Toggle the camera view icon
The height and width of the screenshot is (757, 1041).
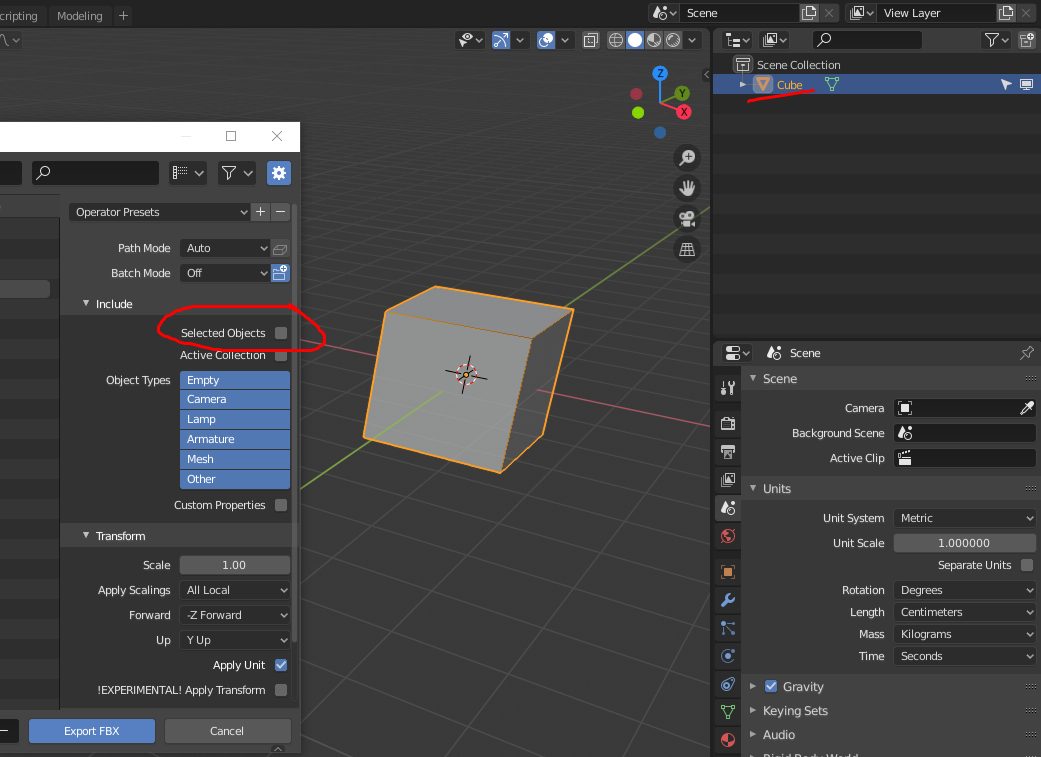pyautogui.click(x=687, y=218)
